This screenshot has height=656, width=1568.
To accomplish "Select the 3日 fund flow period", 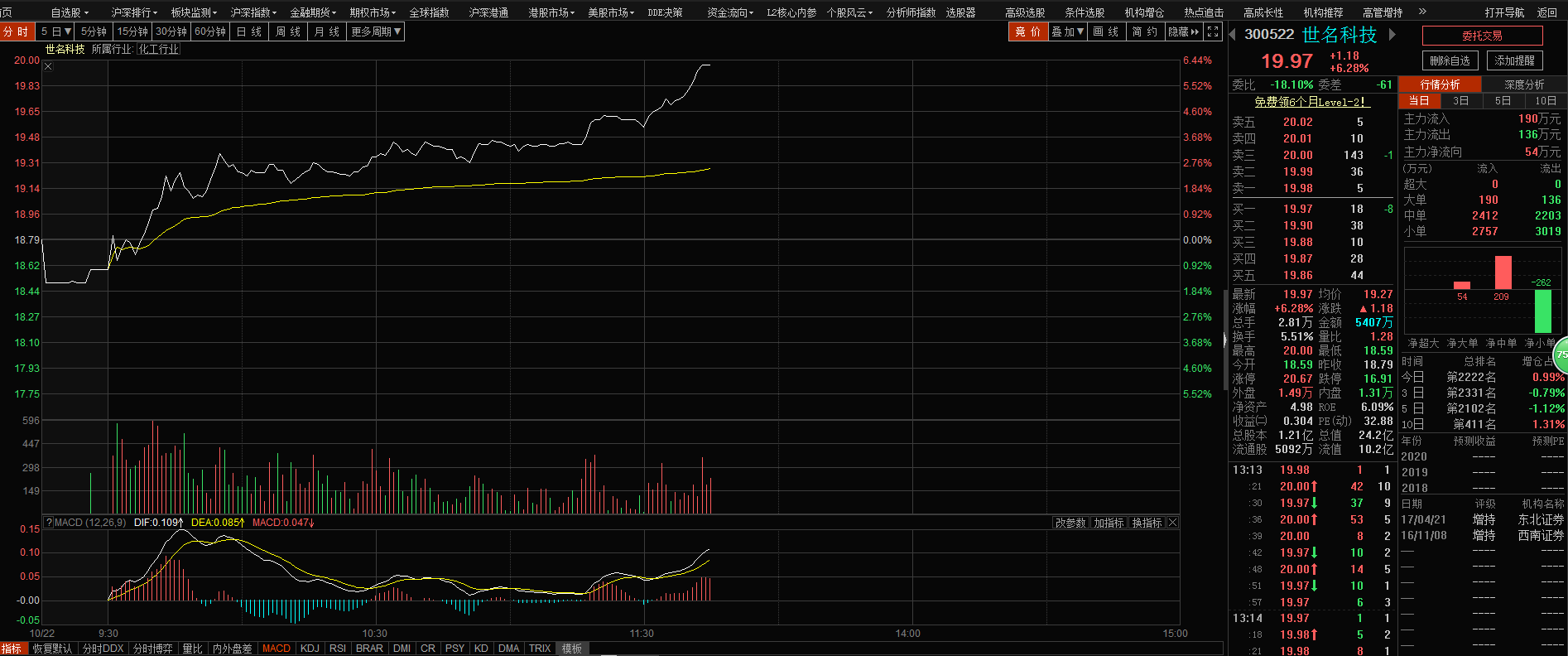I will [x=1460, y=100].
